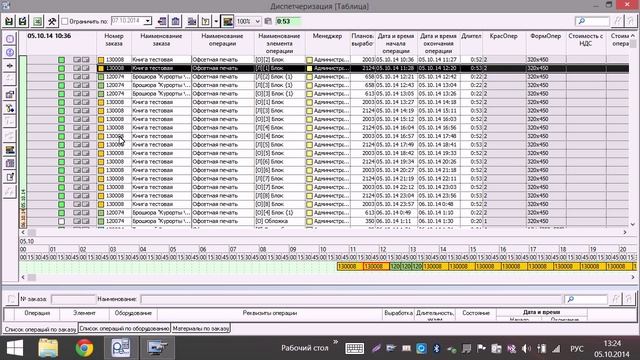
Task: Switch to Список операций по заказу tab
Action: (x=40, y=329)
